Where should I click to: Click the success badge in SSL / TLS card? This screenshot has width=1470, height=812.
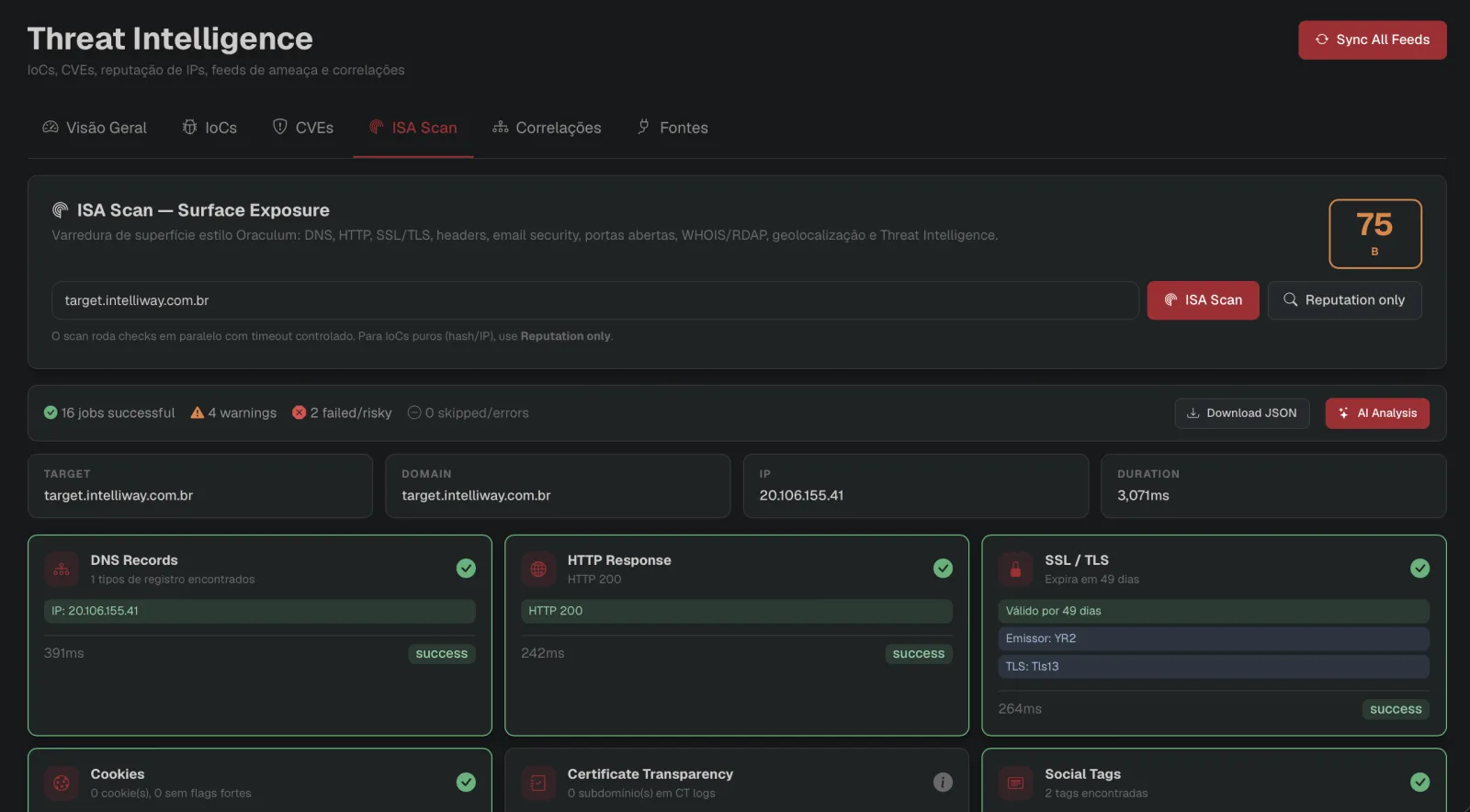1396,709
